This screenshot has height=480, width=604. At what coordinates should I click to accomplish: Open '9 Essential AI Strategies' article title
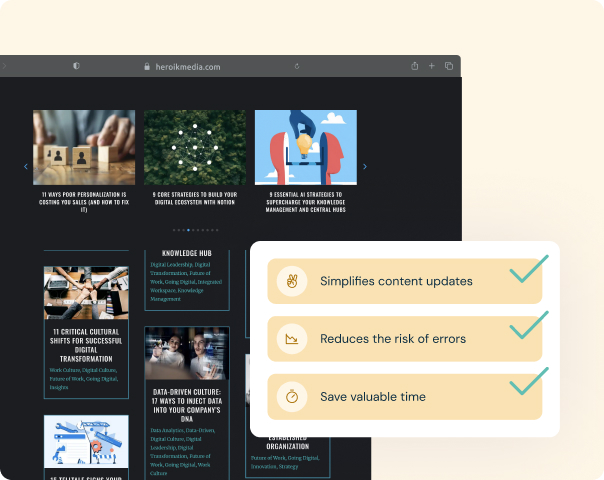click(x=306, y=202)
